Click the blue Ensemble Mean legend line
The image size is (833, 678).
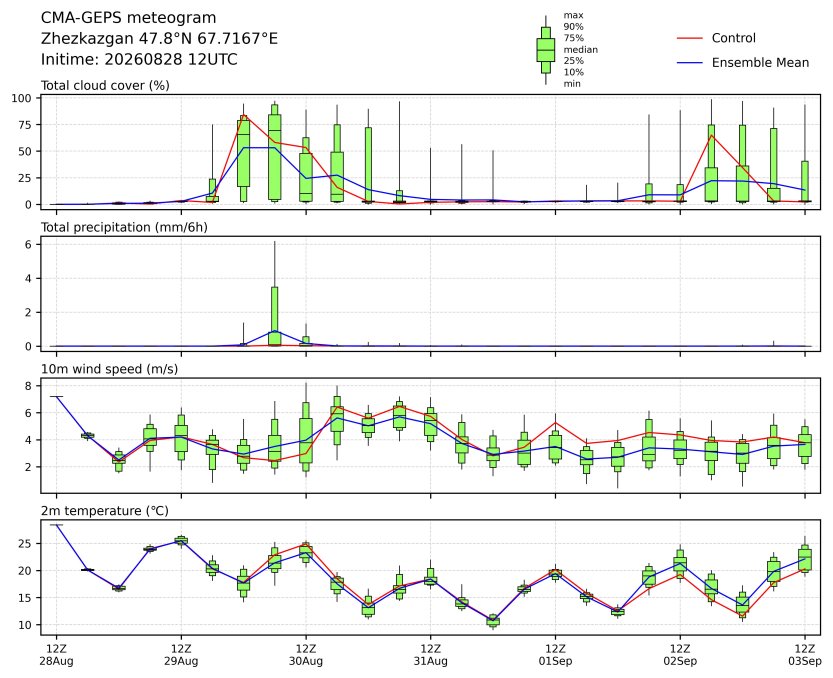(690, 63)
